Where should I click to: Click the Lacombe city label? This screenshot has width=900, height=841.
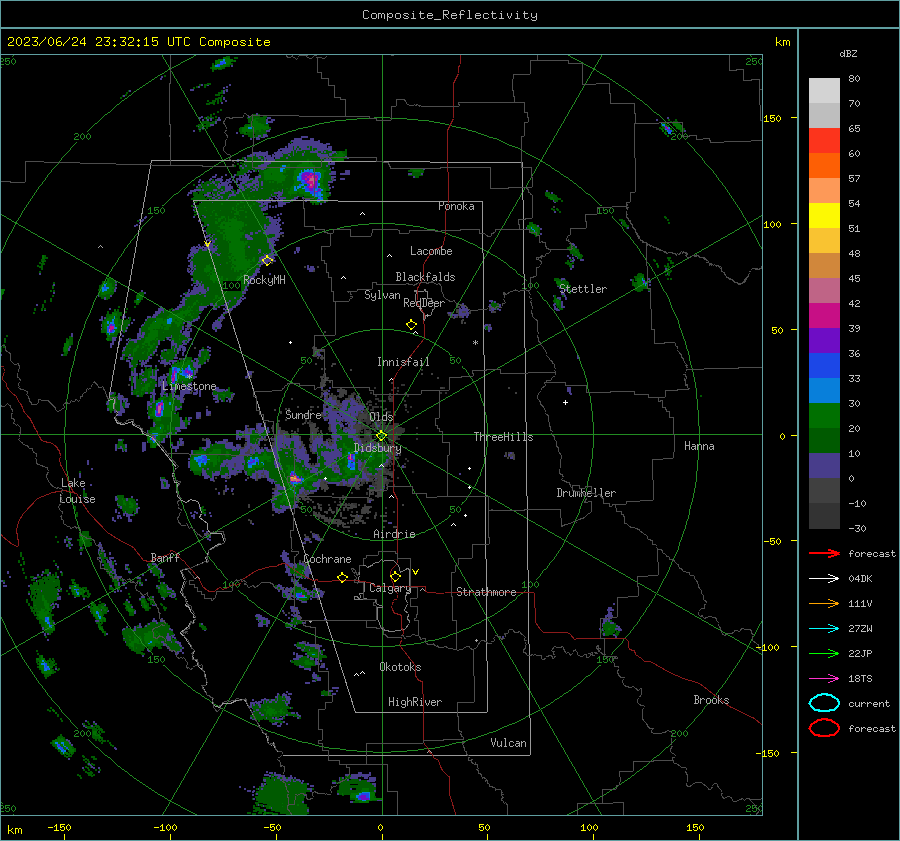(x=431, y=251)
